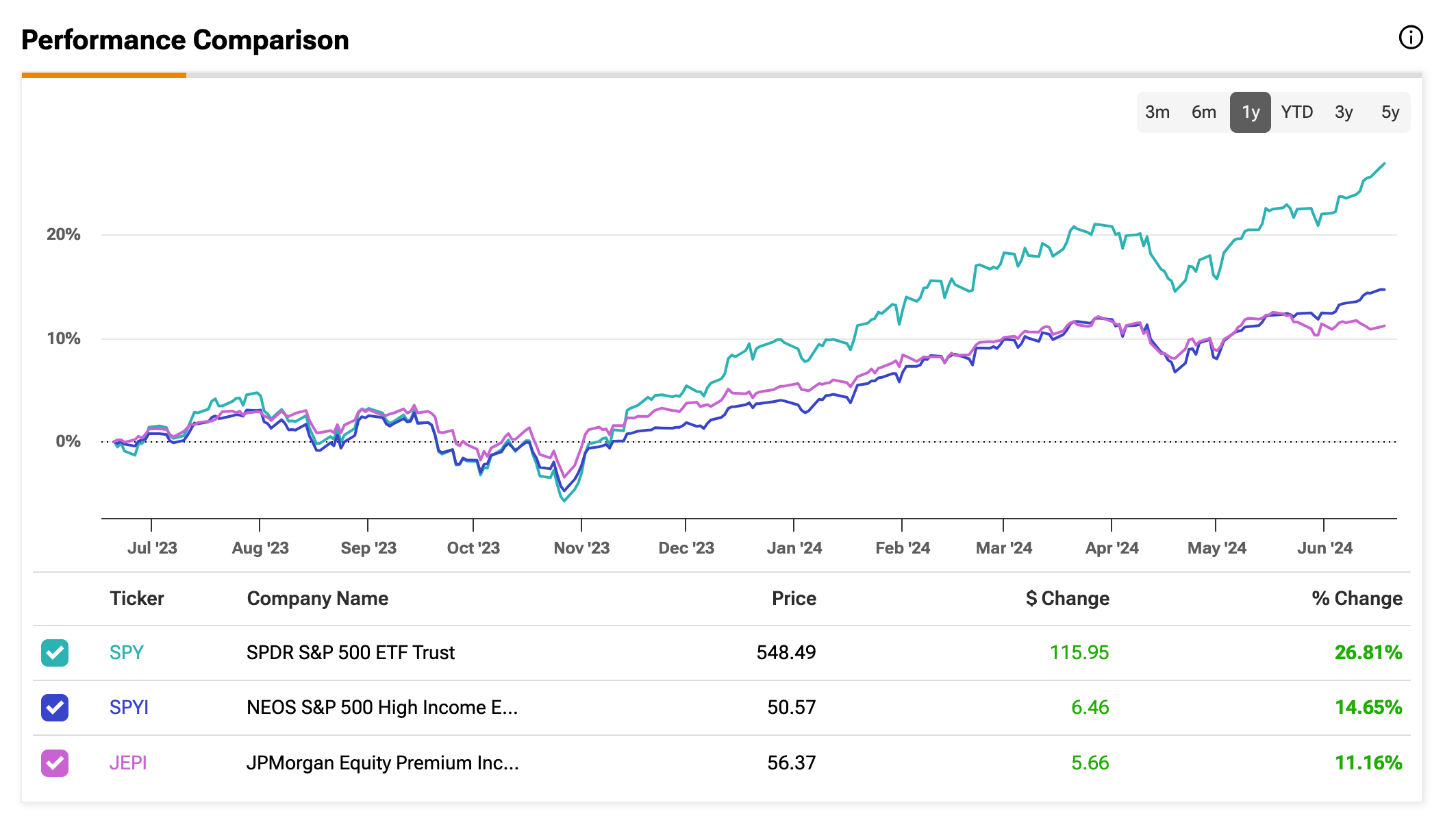The width and height of the screenshot is (1456, 829).
Task: Select the 1y time range
Action: [1251, 112]
